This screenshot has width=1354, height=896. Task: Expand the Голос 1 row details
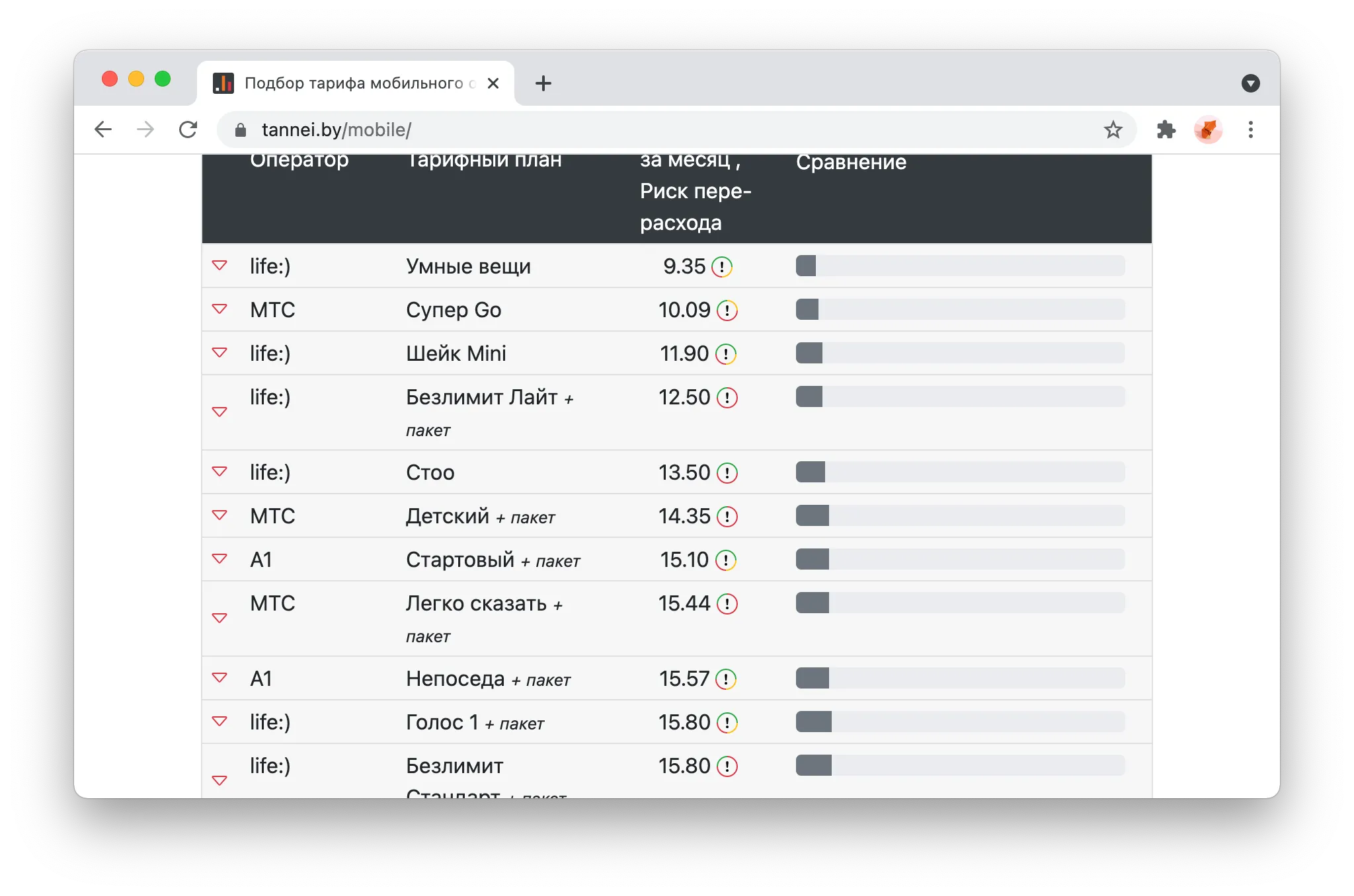click(x=219, y=722)
